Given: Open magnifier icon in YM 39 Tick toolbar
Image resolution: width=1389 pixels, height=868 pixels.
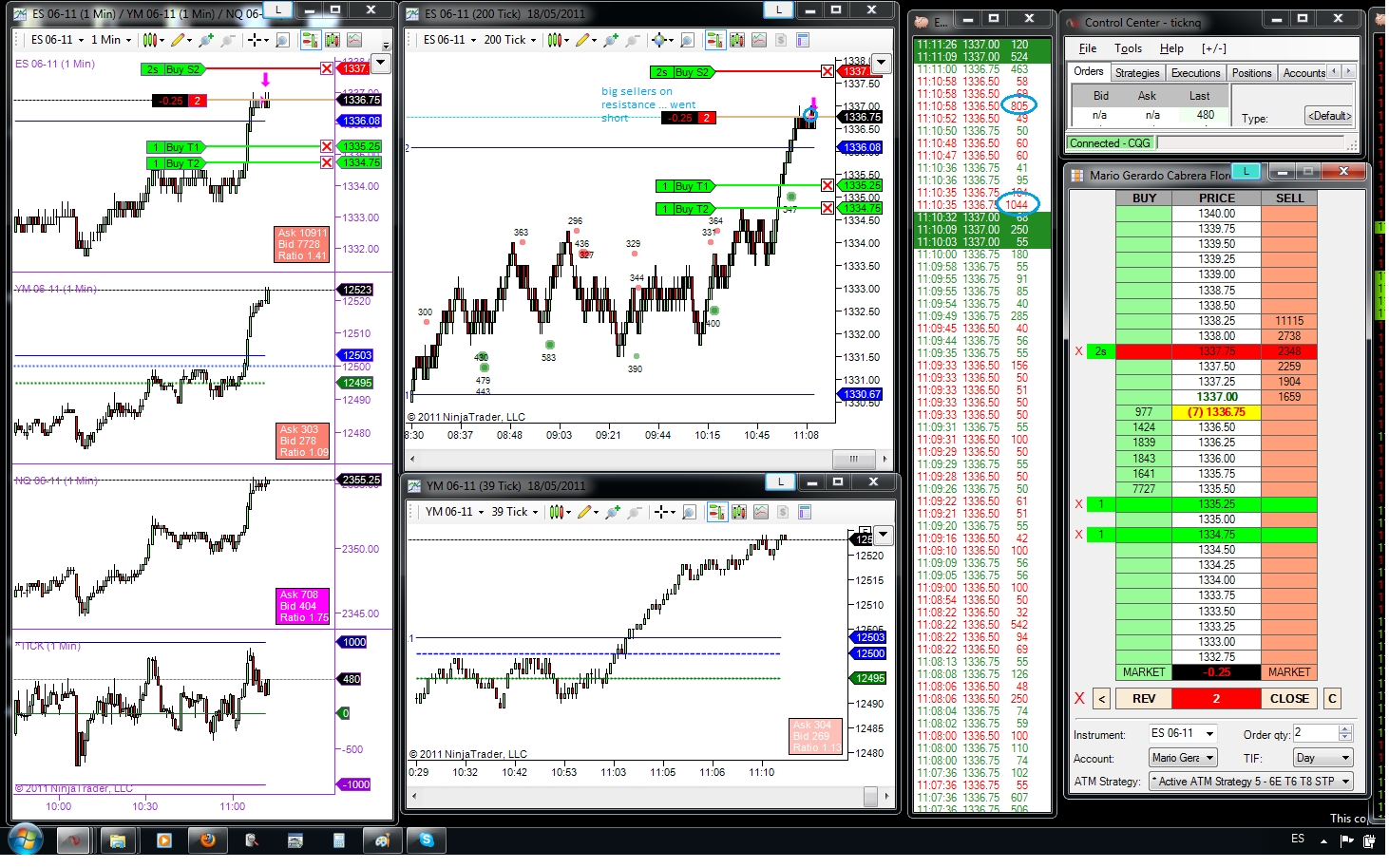Looking at the screenshot, I should (690, 512).
